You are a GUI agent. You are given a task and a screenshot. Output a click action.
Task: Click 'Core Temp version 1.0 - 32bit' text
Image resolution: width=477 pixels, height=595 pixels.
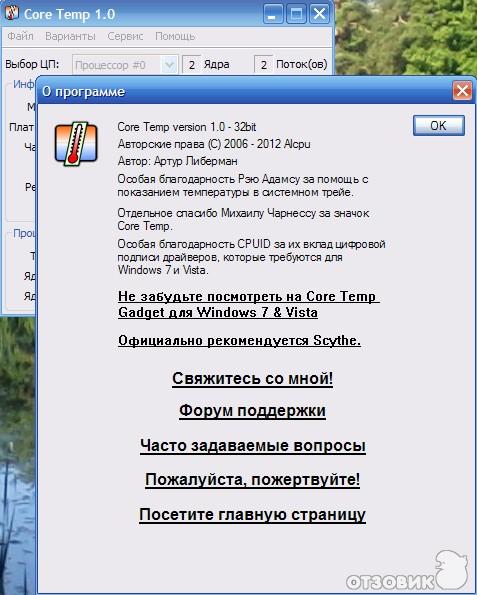[187, 127]
